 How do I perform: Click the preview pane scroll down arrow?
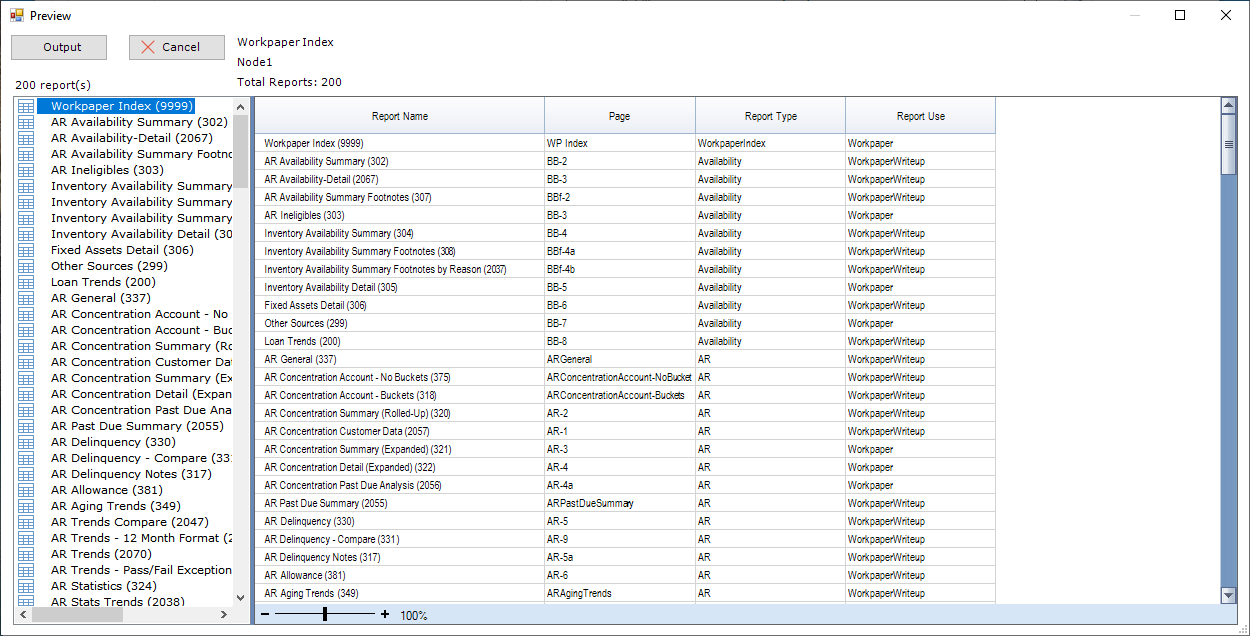[x=1229, y=595]
